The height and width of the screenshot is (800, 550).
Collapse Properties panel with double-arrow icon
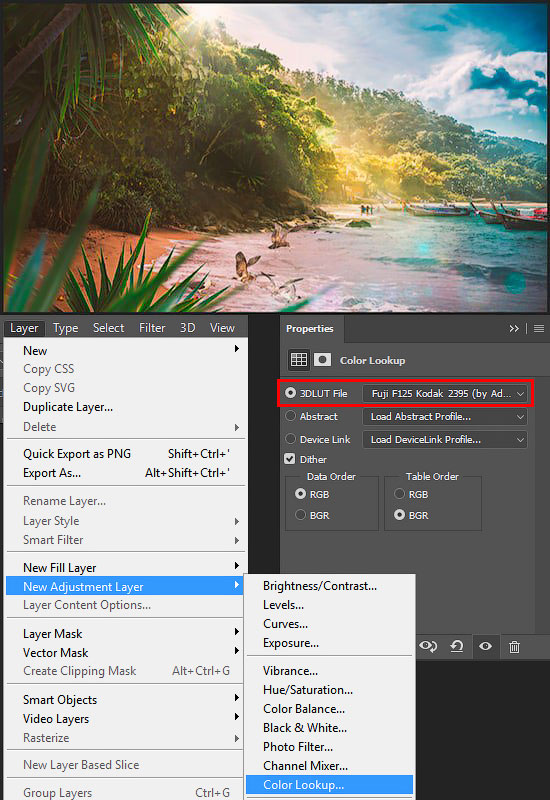point(514,329)
